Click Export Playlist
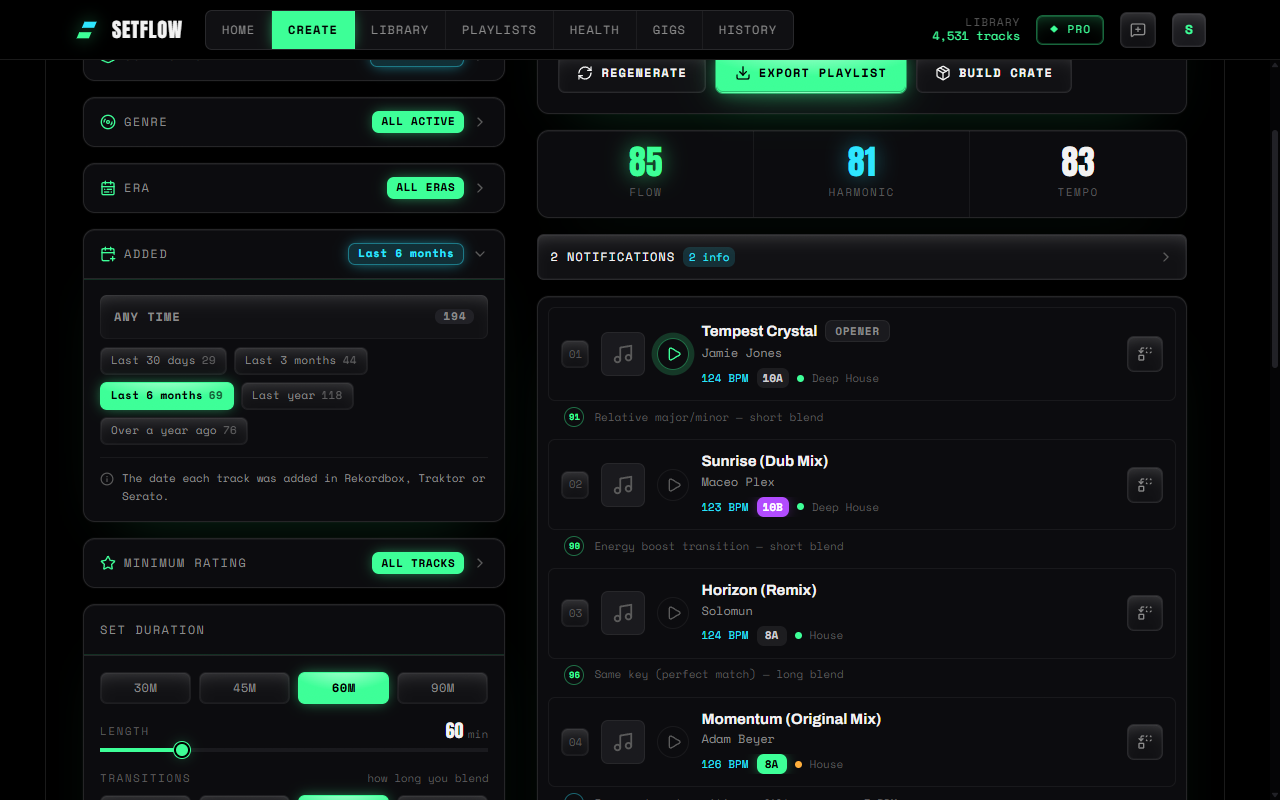 [x=811, y=73]
